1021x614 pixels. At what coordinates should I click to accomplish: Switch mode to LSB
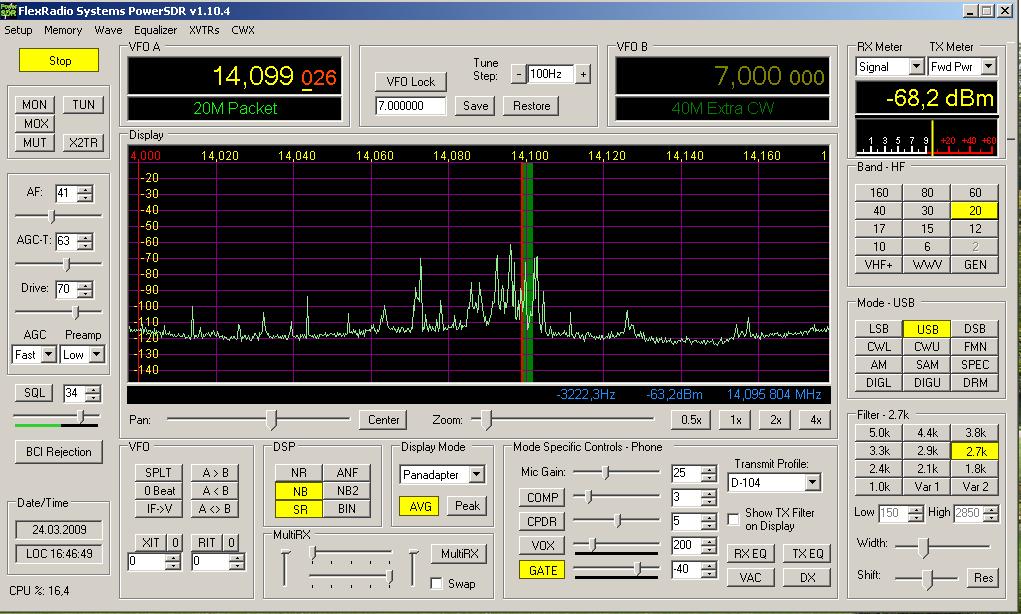879,329
